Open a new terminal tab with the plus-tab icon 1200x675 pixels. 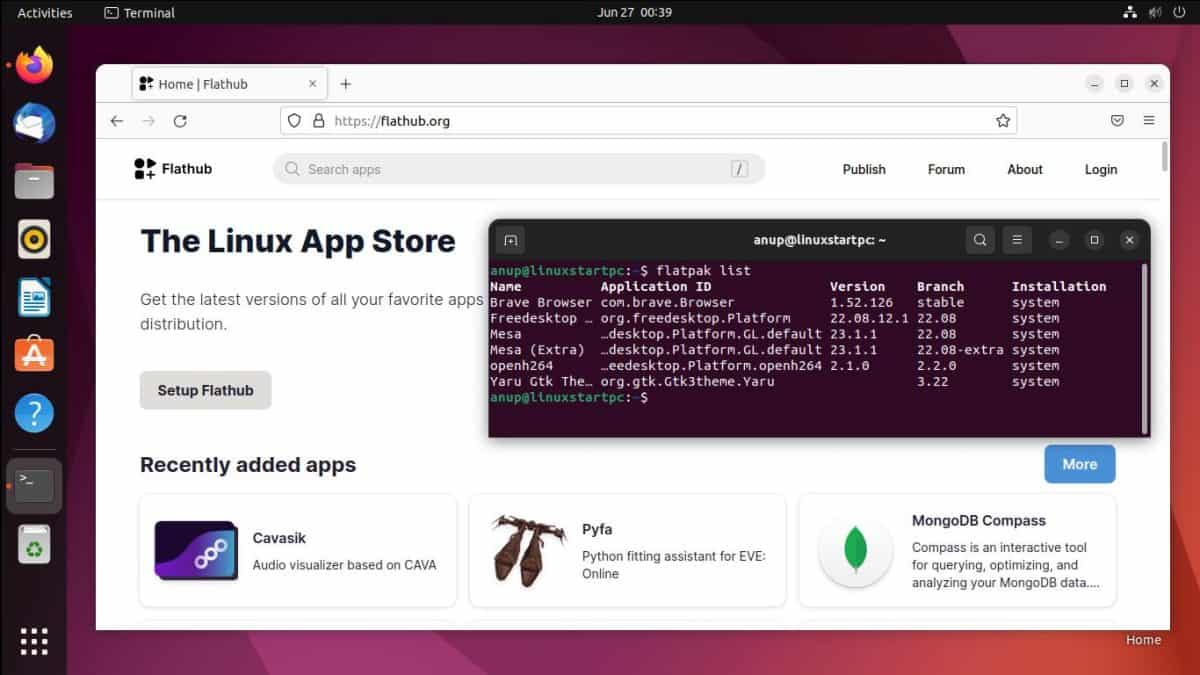510,240
